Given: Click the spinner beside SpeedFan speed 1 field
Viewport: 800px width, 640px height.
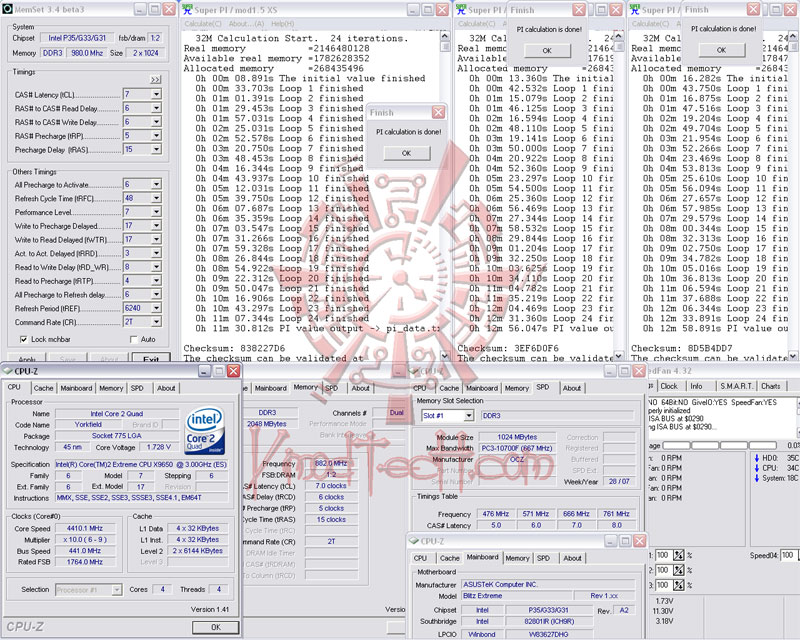Looking at the screenshot, I should [x=679, y=555].
